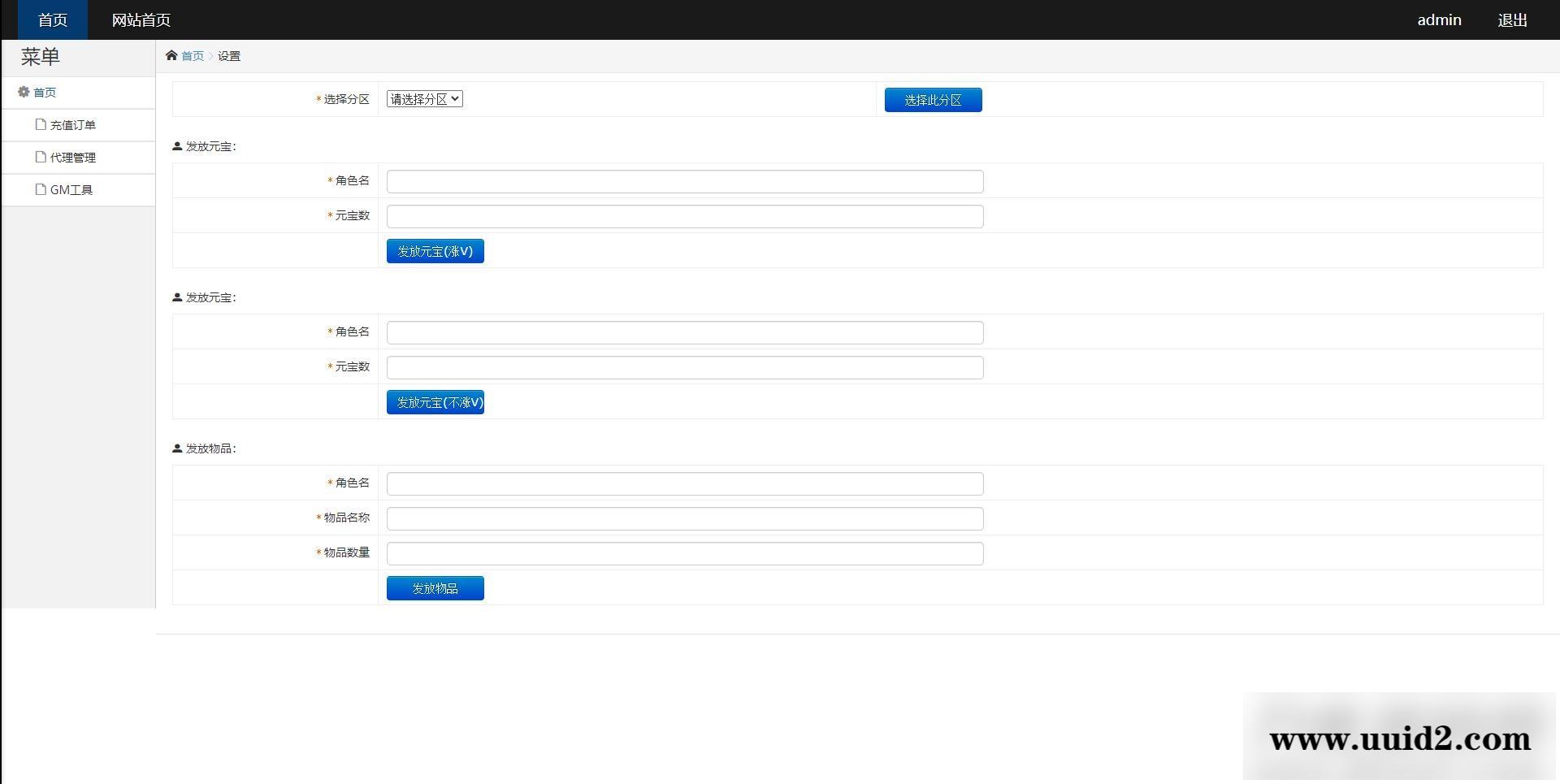The width and height of the screenshot is (1560, 784).
Task: Log out using 退出 link
Action: pyautogui.click(x=1512, y=19)
